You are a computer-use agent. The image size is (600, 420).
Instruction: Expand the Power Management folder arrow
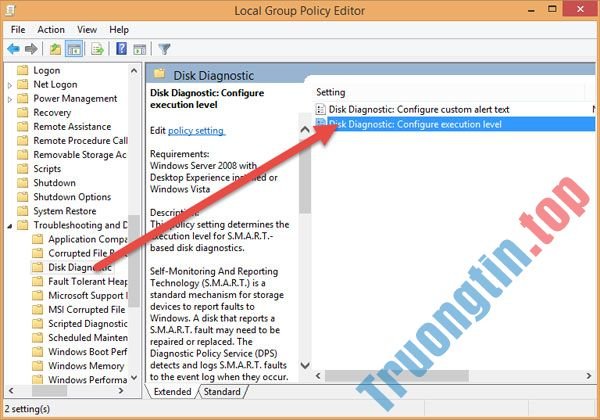pyautogui.click(x=10, y=99)
